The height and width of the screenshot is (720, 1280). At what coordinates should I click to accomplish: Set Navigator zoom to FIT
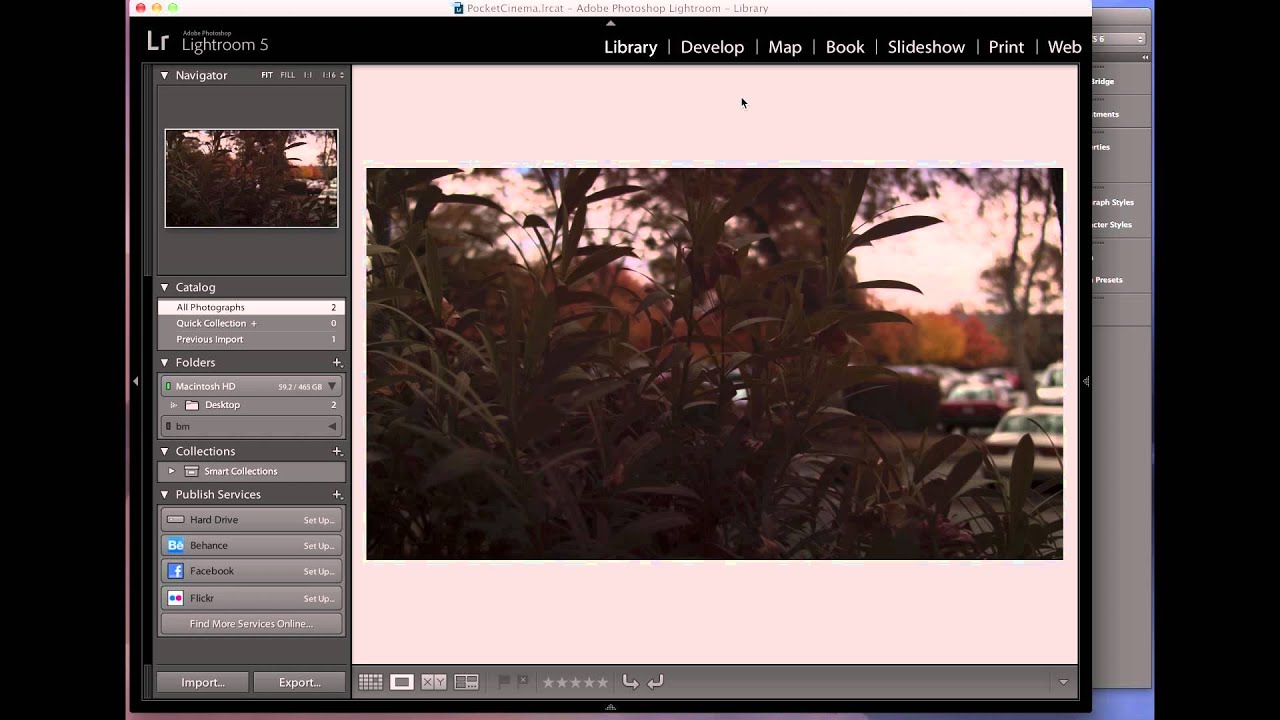coord(267,75)
